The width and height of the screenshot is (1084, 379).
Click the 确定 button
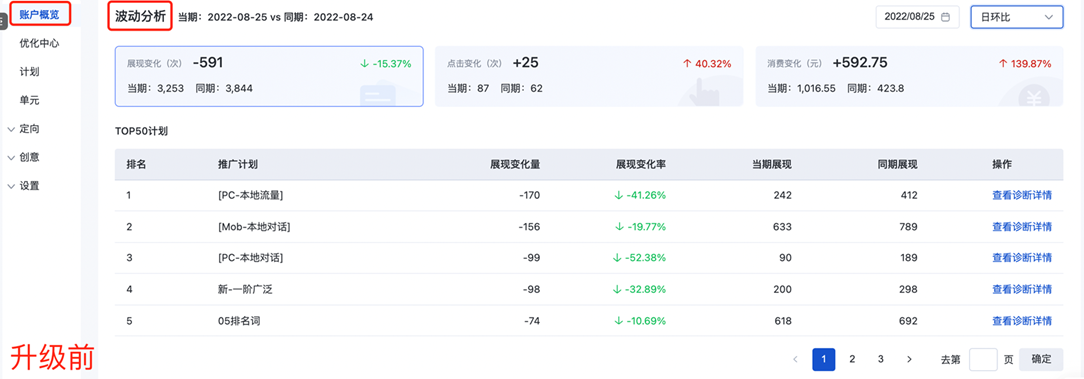(1041, 359)
